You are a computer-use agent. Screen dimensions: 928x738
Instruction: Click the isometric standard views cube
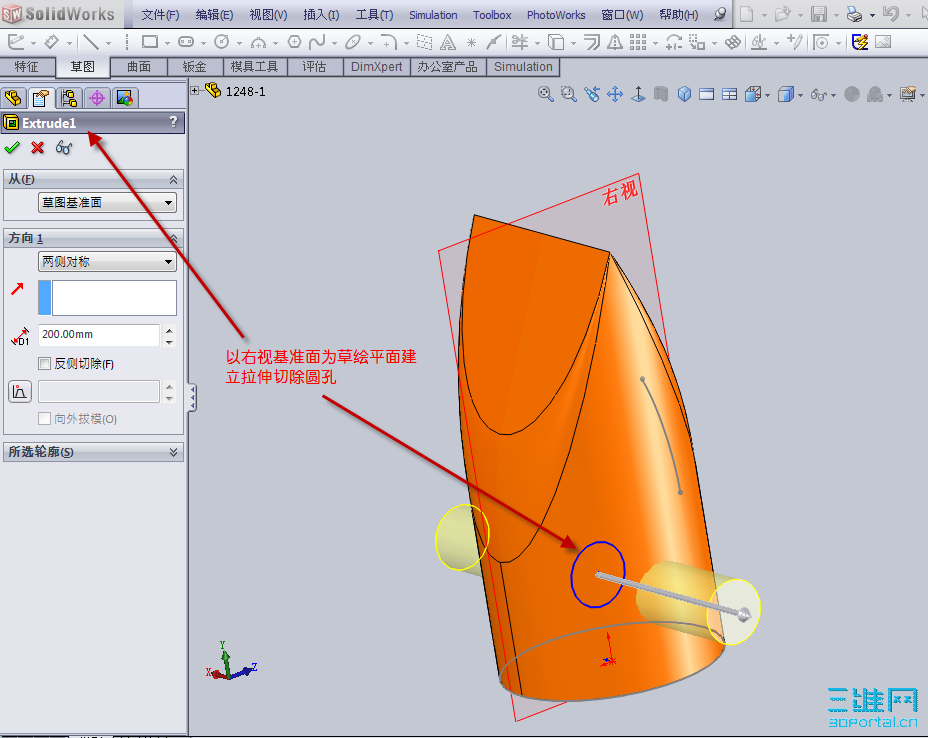(x=684, y=94)
